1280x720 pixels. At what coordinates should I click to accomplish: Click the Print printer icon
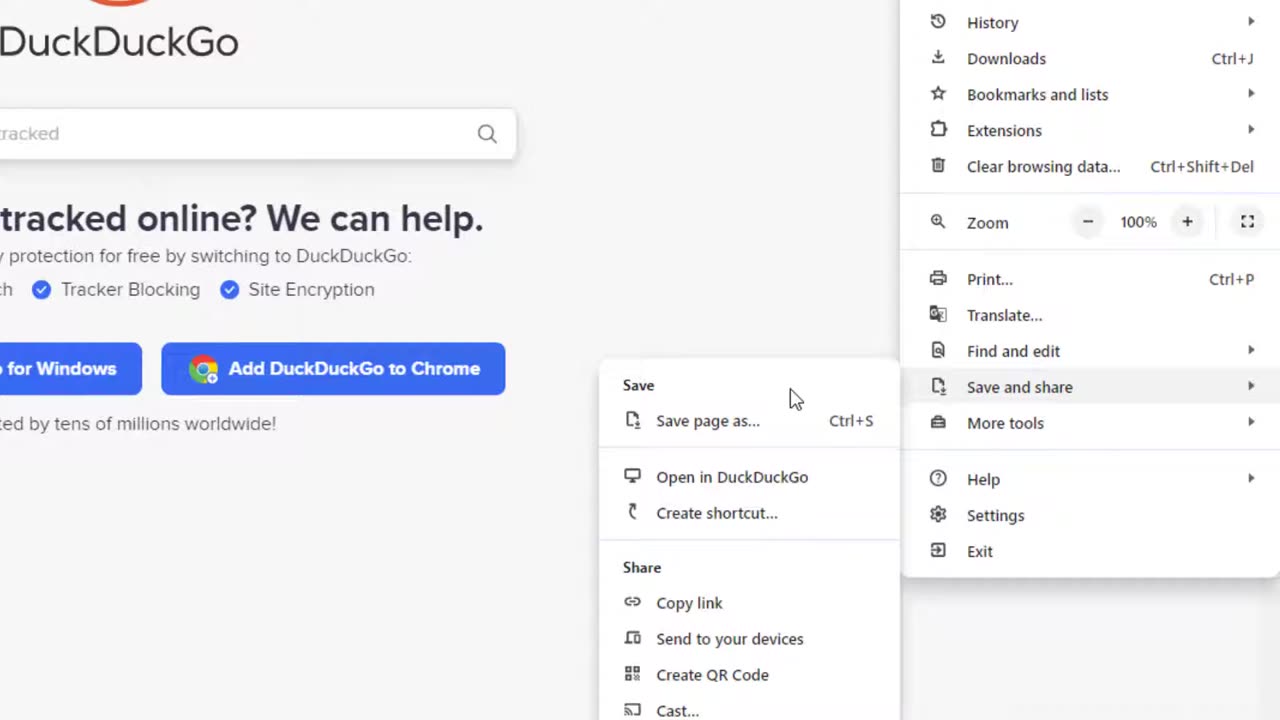[938, 279]
